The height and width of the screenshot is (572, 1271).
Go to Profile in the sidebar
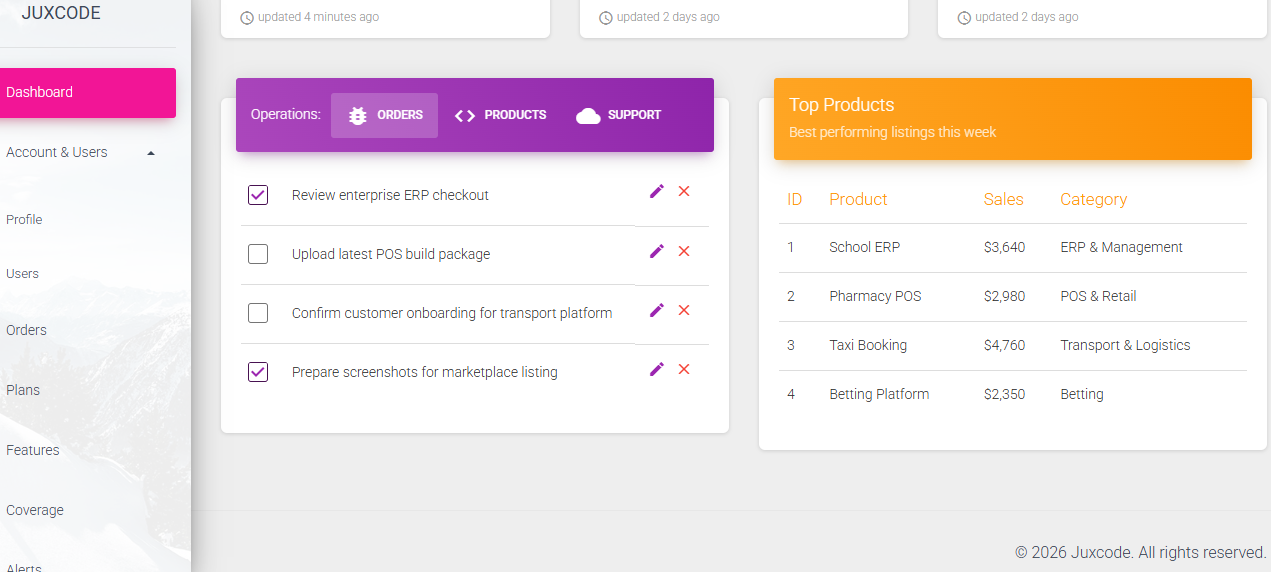coord(24,220)
